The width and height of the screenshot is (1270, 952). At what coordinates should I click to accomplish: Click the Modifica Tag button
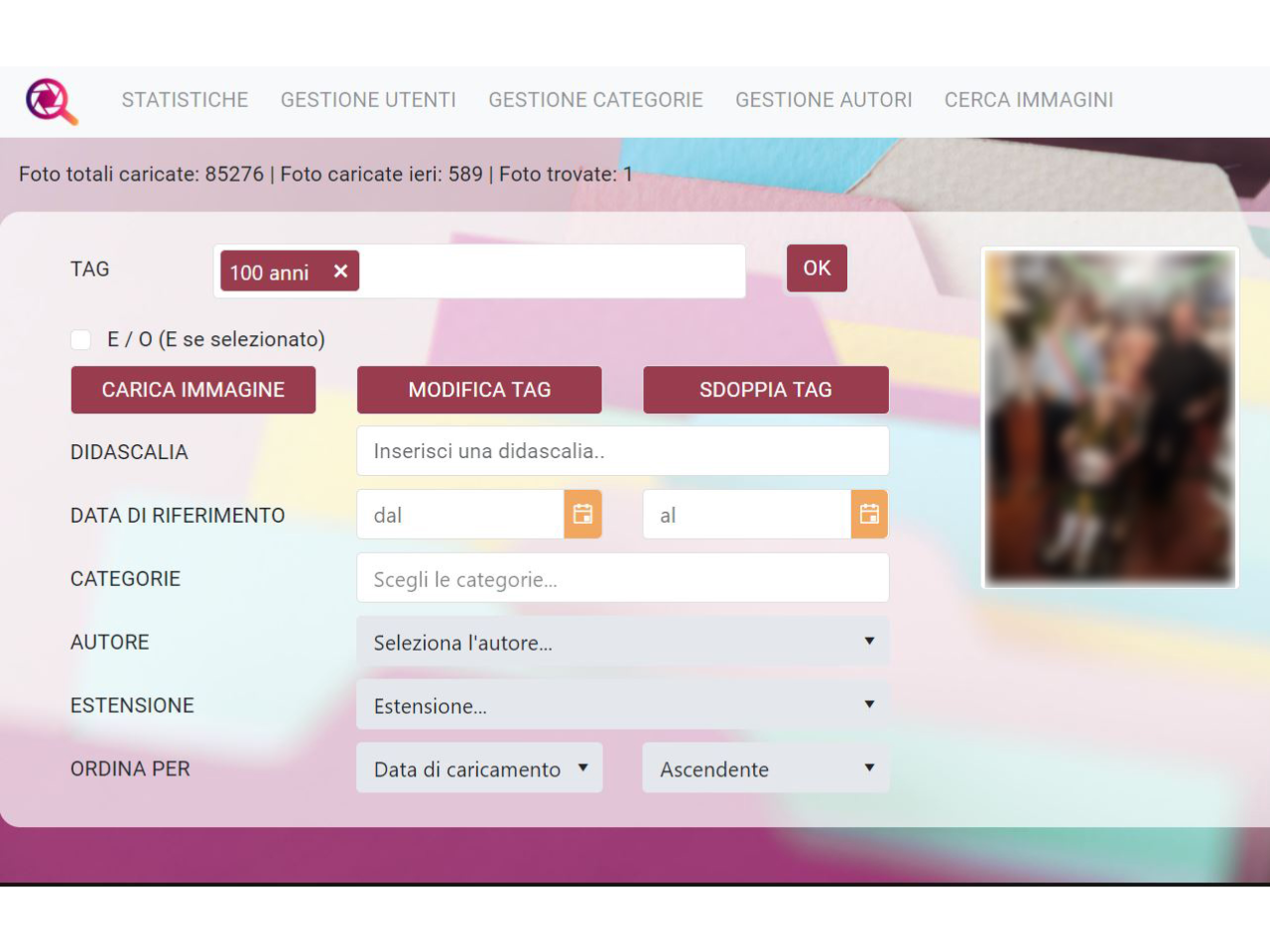pyautogui.click(x=479, y=390)
